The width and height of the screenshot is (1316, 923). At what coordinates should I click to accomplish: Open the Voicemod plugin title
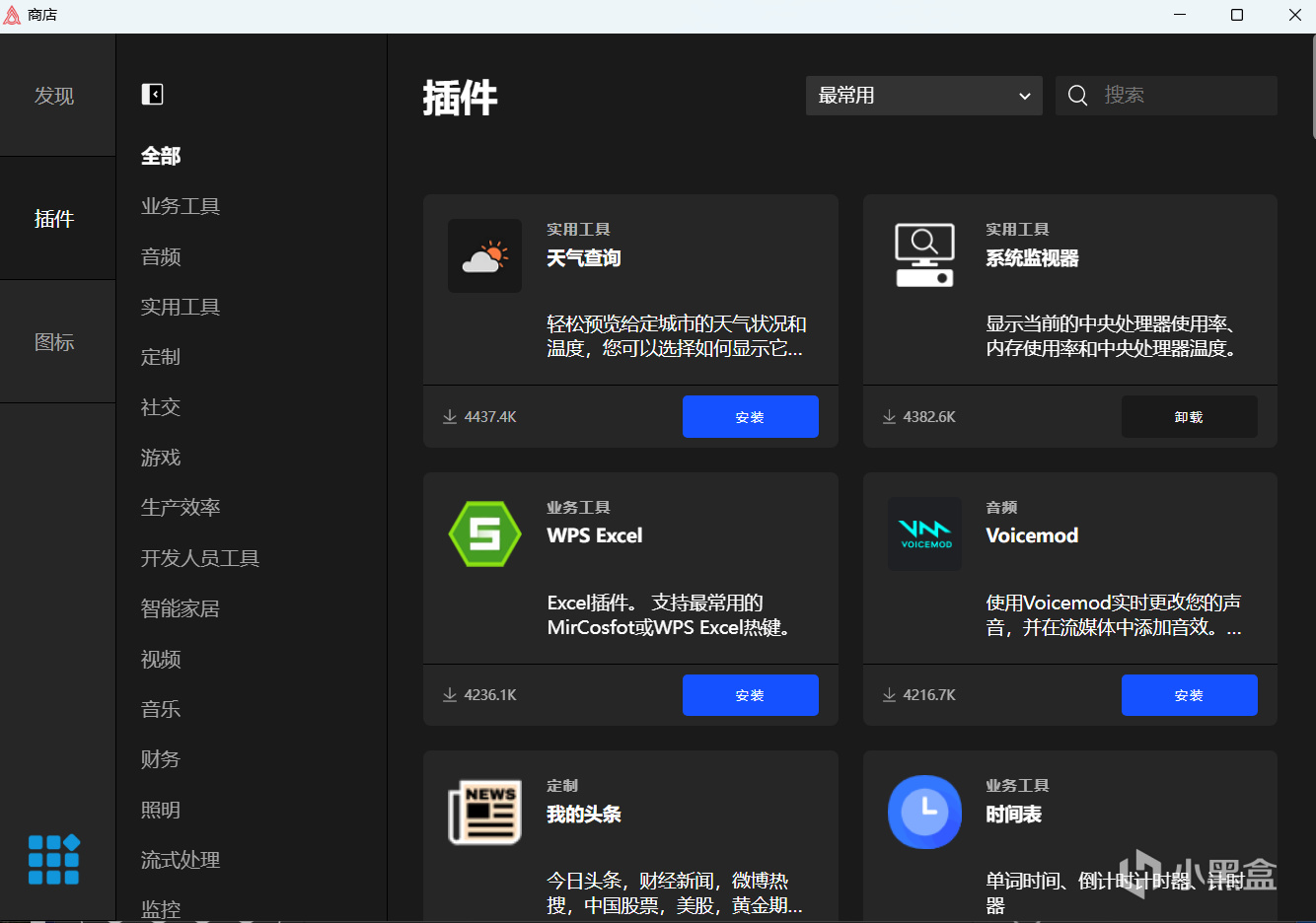[x=1033, y=535]
